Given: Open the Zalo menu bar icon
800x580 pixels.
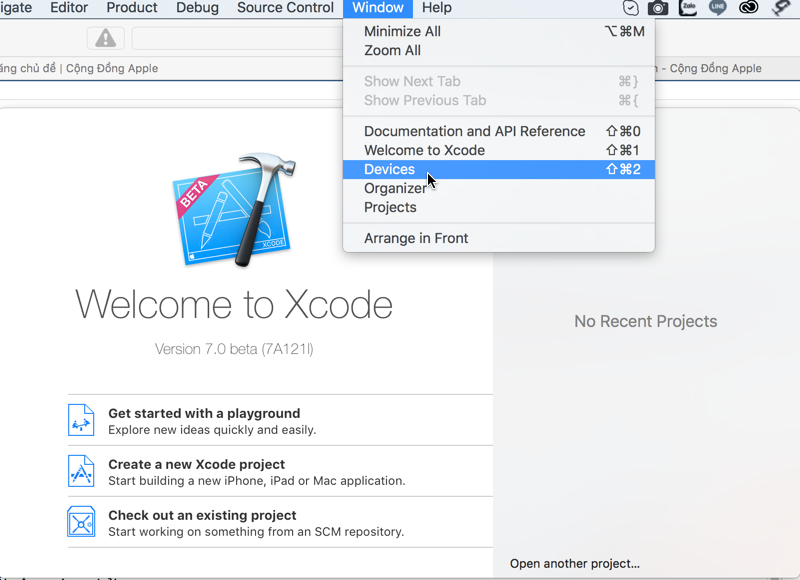Looking at the screenshot, I should [688, 8].
